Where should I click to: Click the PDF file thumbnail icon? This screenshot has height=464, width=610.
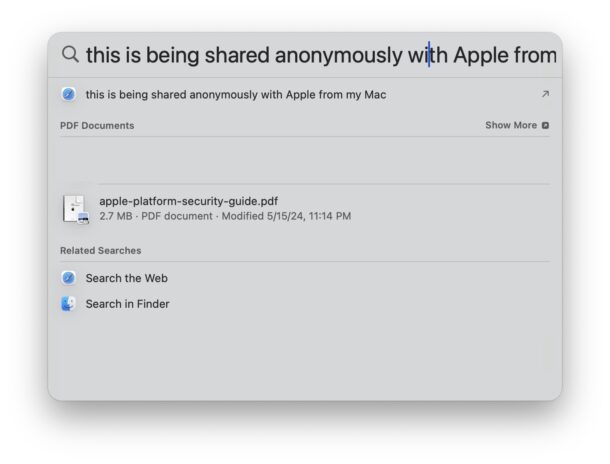tap(75, 208)
